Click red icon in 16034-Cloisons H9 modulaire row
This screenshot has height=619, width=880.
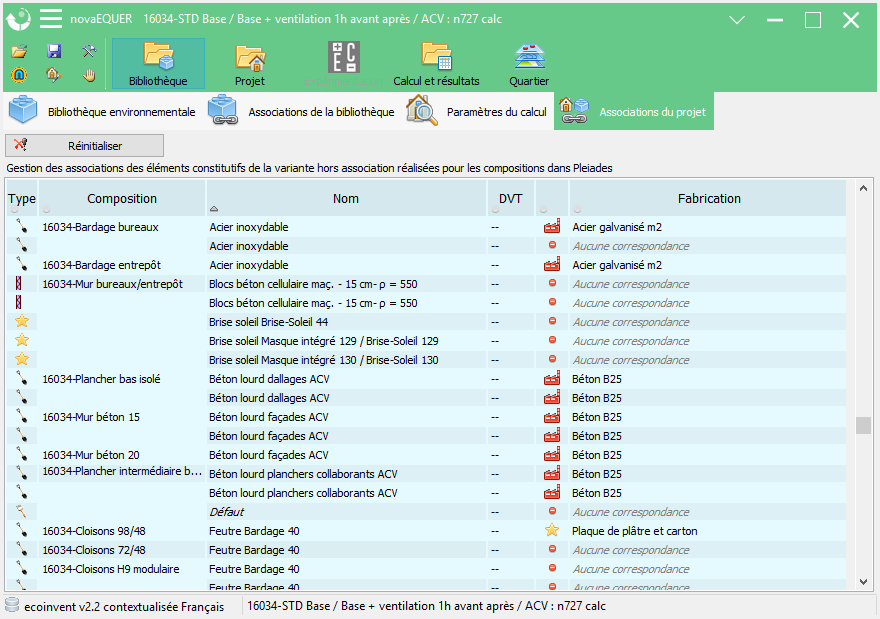[552, 568]
